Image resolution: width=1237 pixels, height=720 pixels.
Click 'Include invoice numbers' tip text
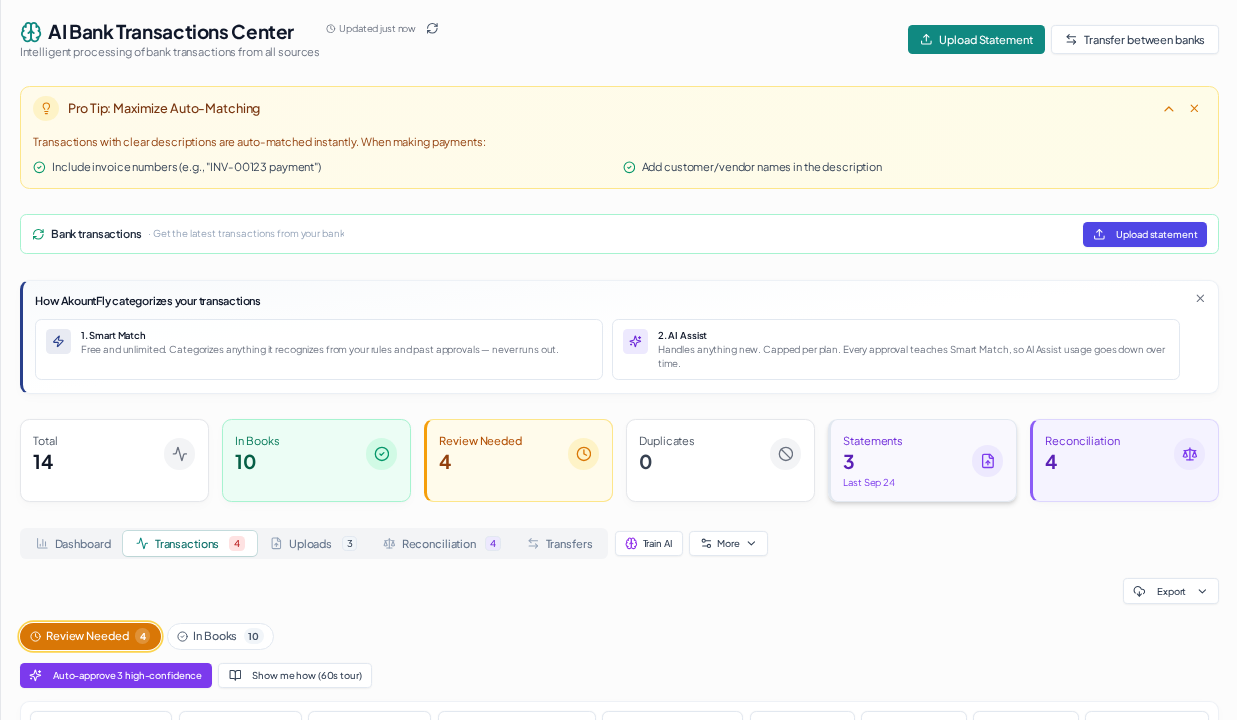coord(186,167)
